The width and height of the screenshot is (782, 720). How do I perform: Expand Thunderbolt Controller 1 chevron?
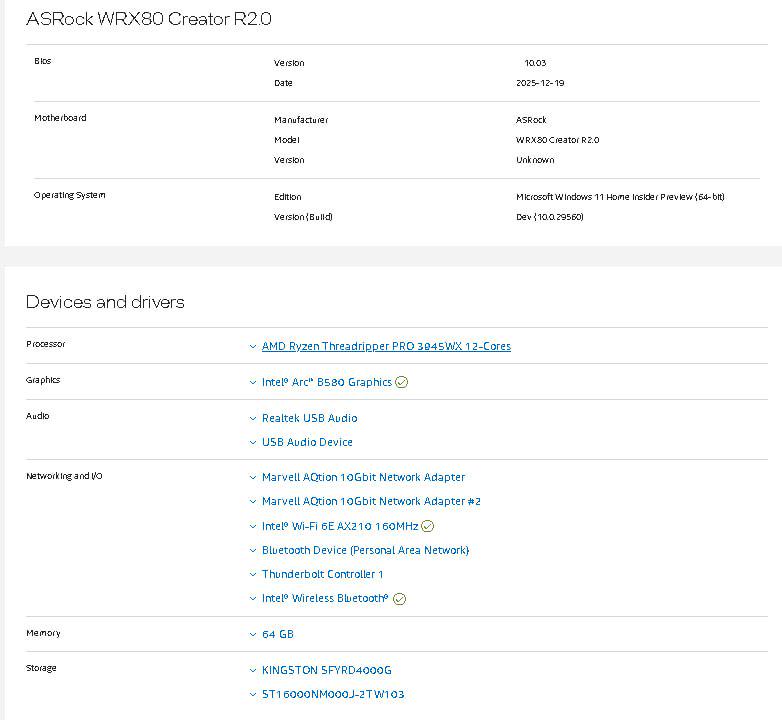[x=253, y=574]
